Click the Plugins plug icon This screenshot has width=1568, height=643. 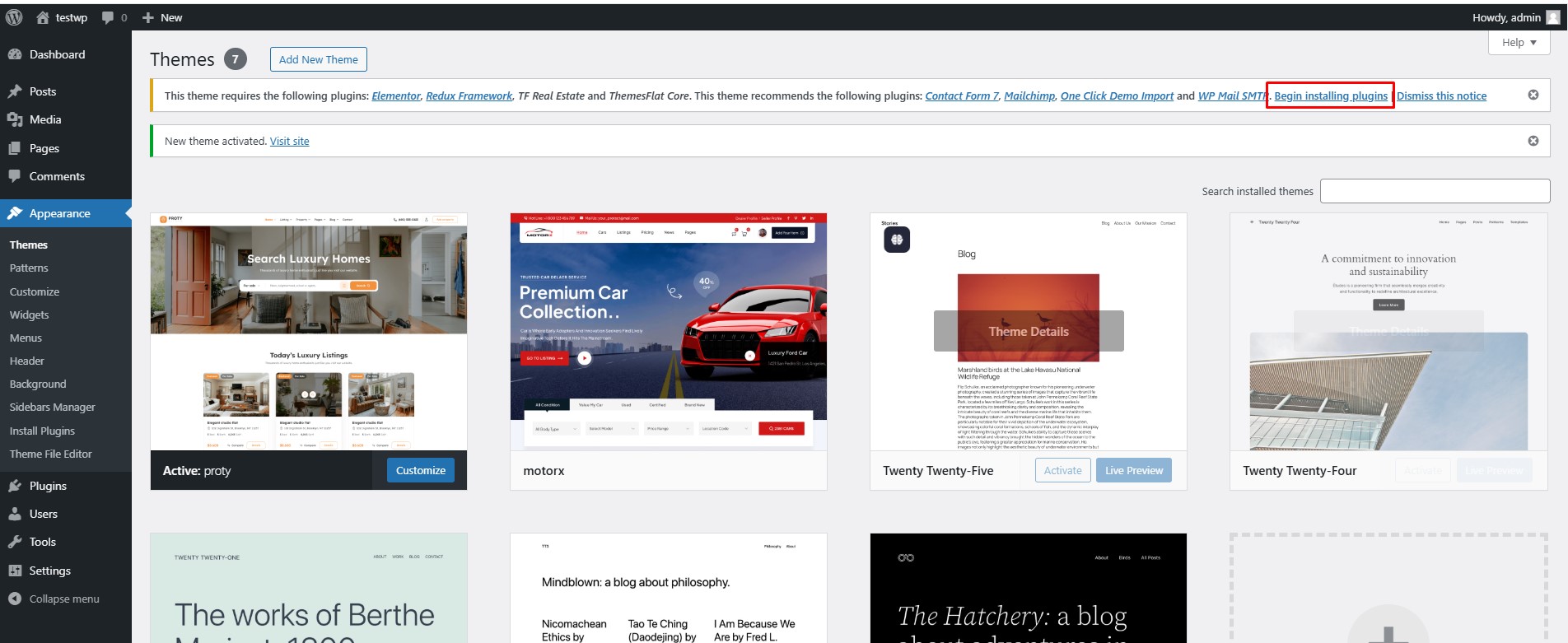15,486
